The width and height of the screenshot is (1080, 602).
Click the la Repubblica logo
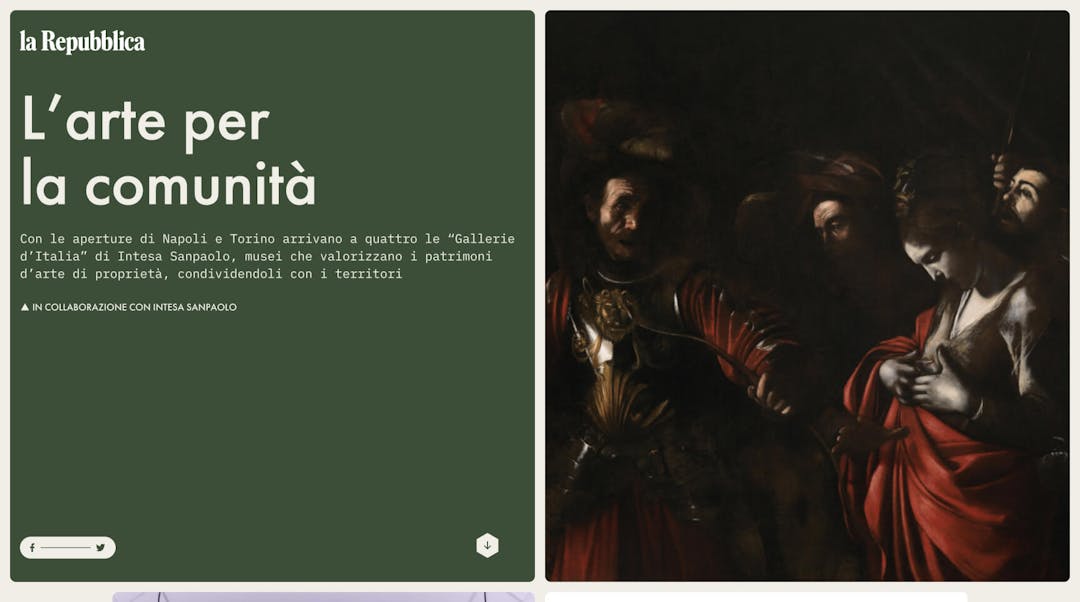(x=82, y=41)
